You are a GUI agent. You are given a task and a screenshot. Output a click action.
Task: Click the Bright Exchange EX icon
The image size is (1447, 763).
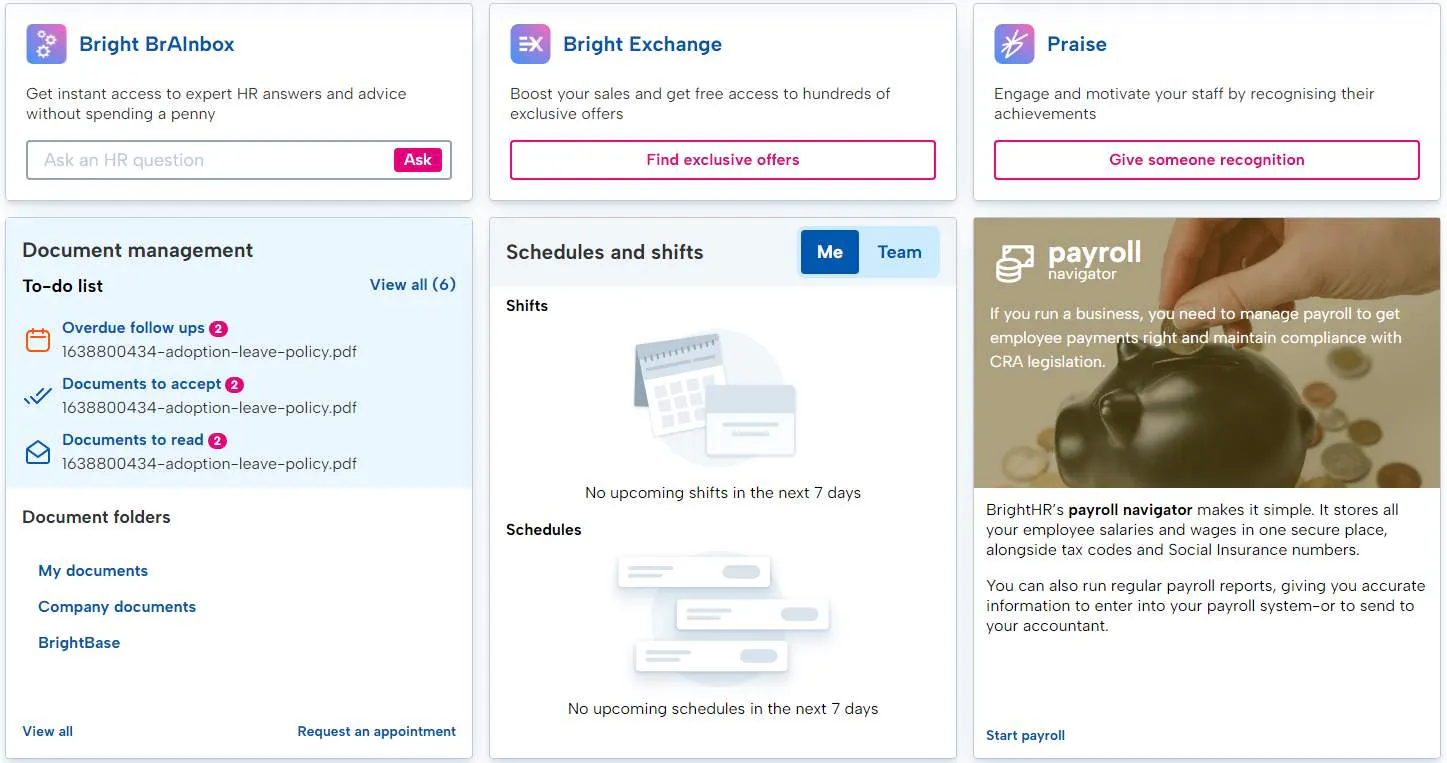(530, 44)
